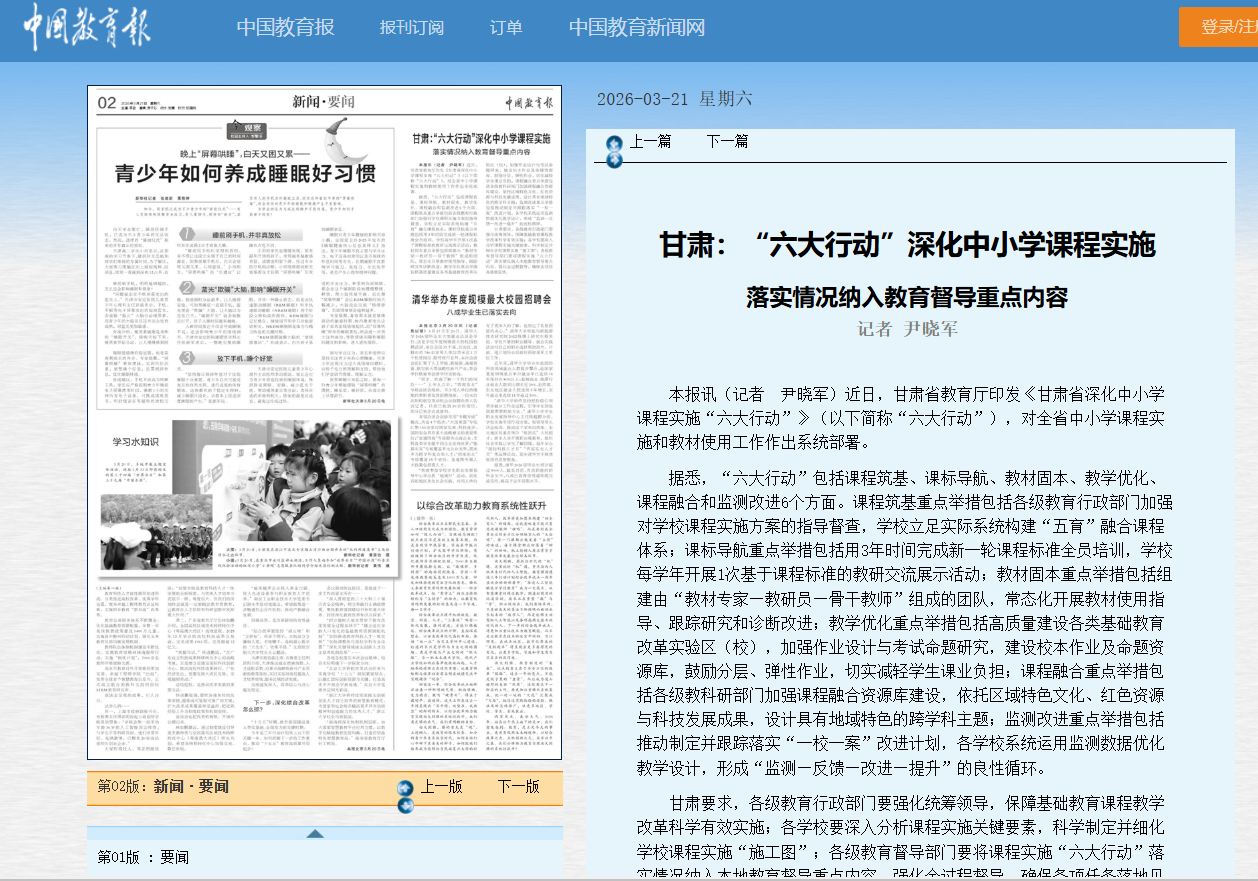The width and height of the screenshot is (1258, 881).
Task: Go to 订单 in the top navigation
Action: (506, 28)
